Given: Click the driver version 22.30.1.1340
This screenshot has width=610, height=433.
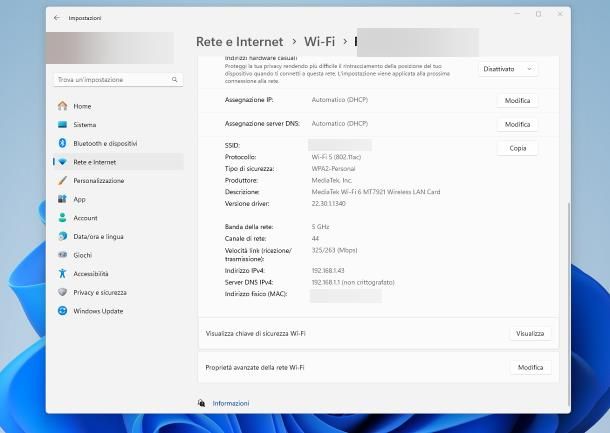Looking at the screenshot, I should 328,203.
